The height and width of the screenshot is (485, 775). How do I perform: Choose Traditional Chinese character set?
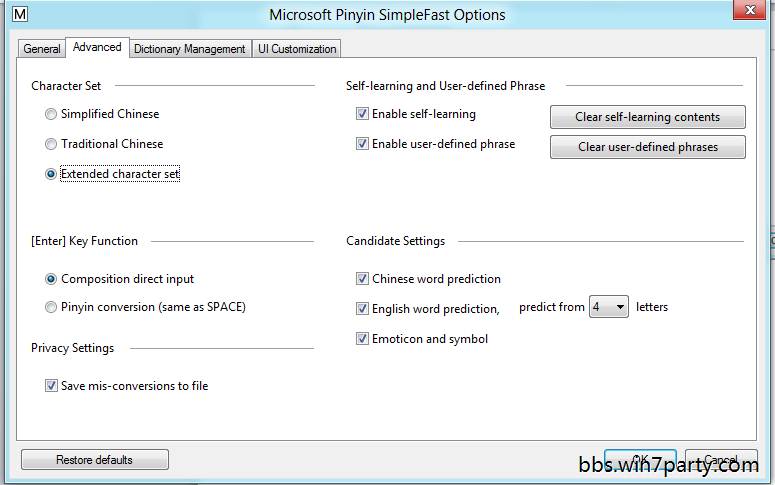(51, 144)
